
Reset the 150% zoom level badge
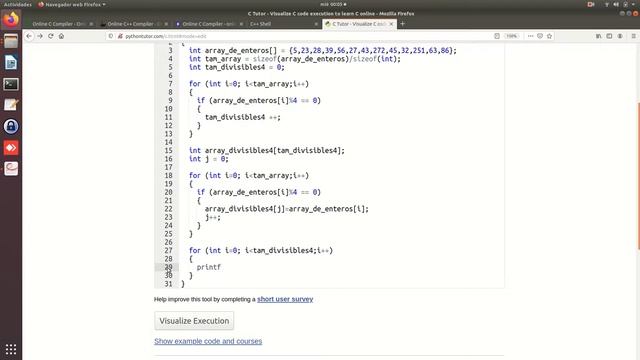point(511,36)
